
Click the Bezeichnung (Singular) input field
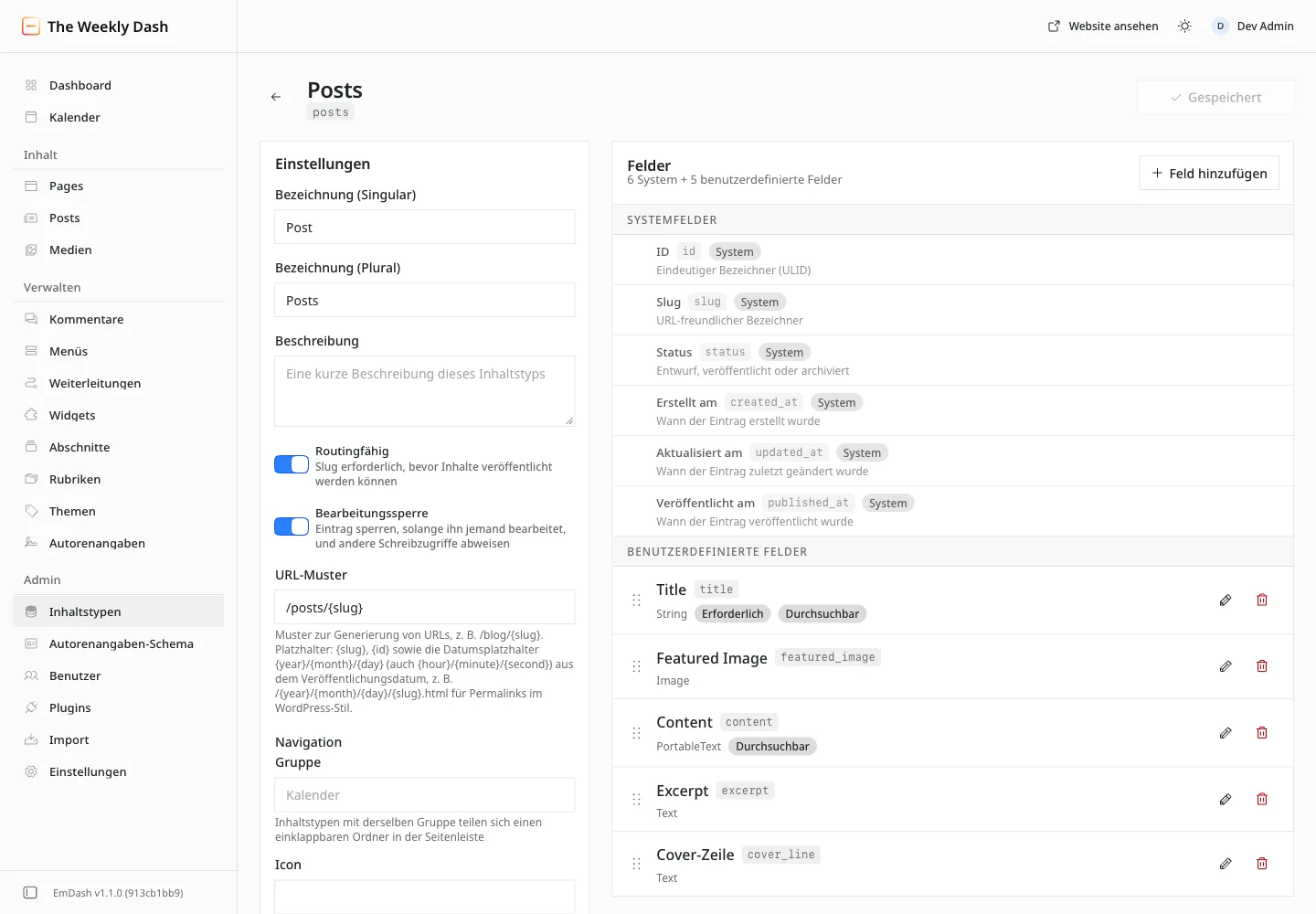425,227
